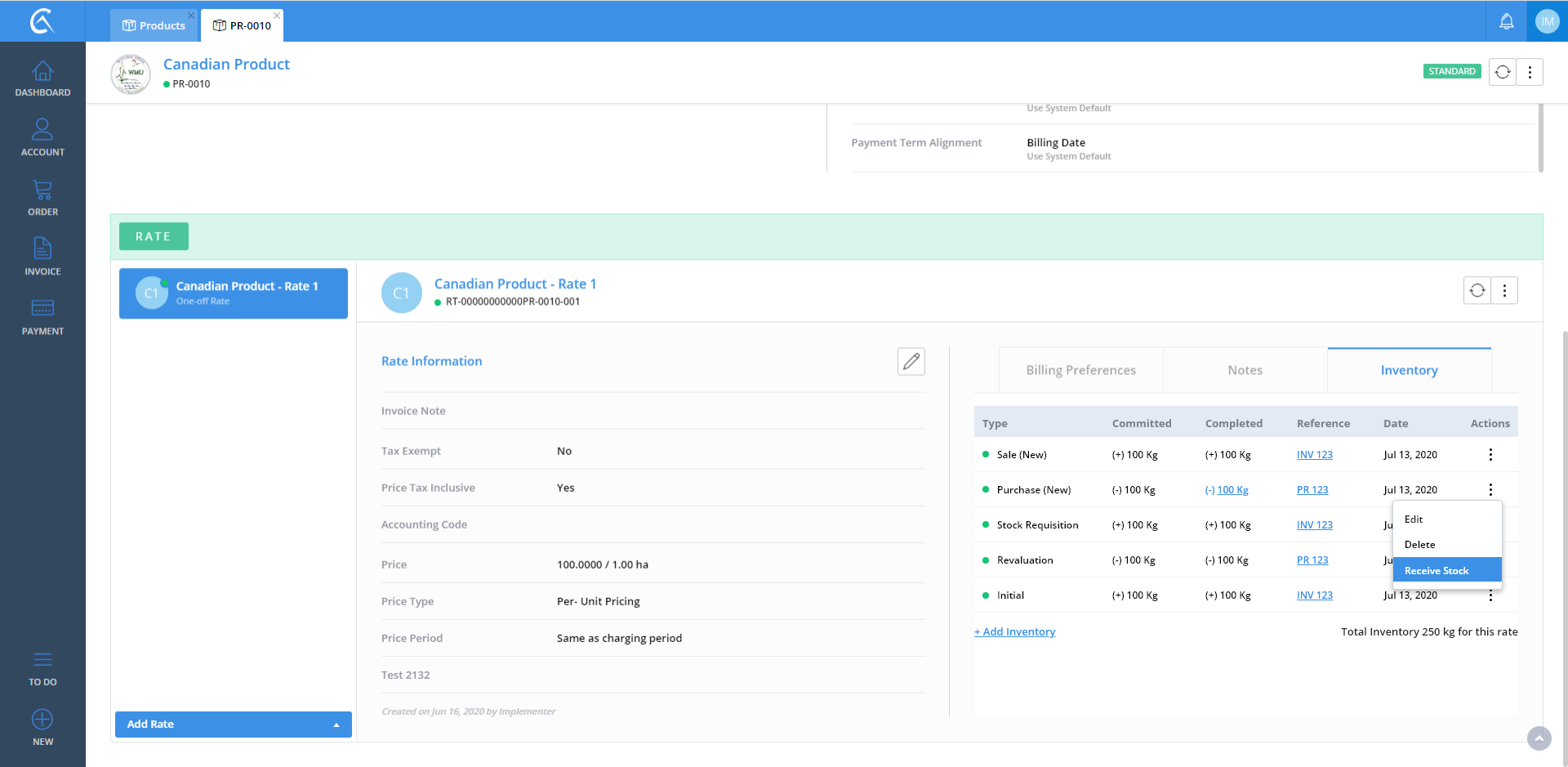Image resolution: width=1568 pixels, height=767 pixels.
Task: Switch to the Notes tab
Action: click(x=1245, y=370)
